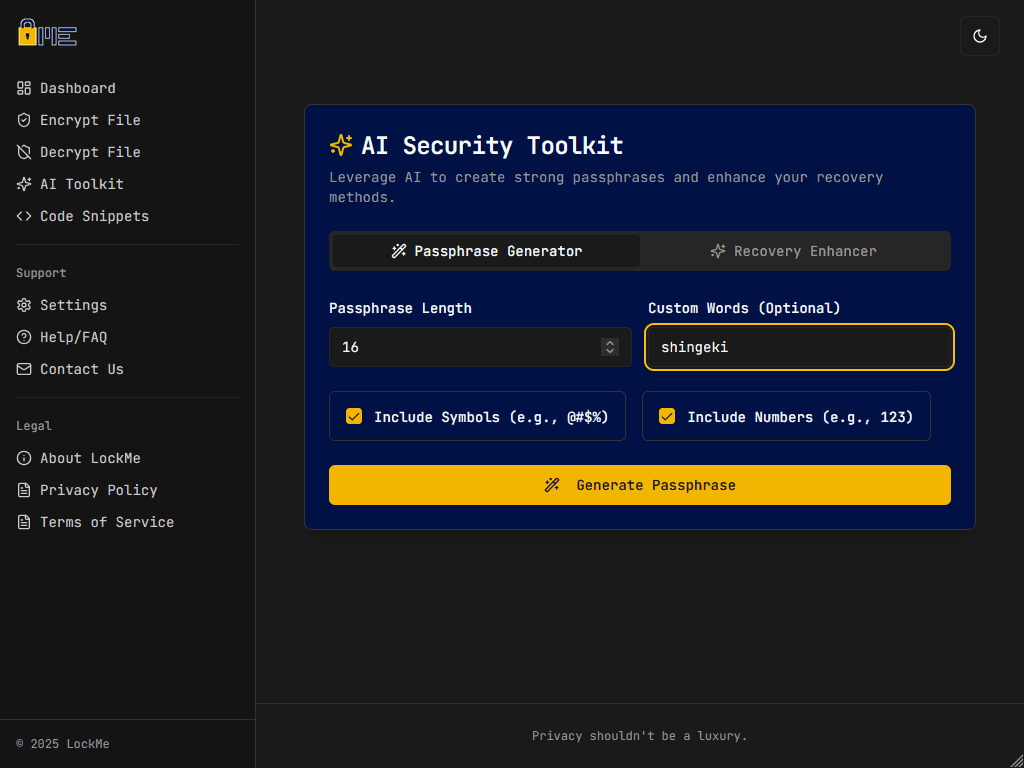This screenshot has height=768, width=1024.
Task: Click the Help/FAQ question mark icon
Action: click(x=24, y=337)
